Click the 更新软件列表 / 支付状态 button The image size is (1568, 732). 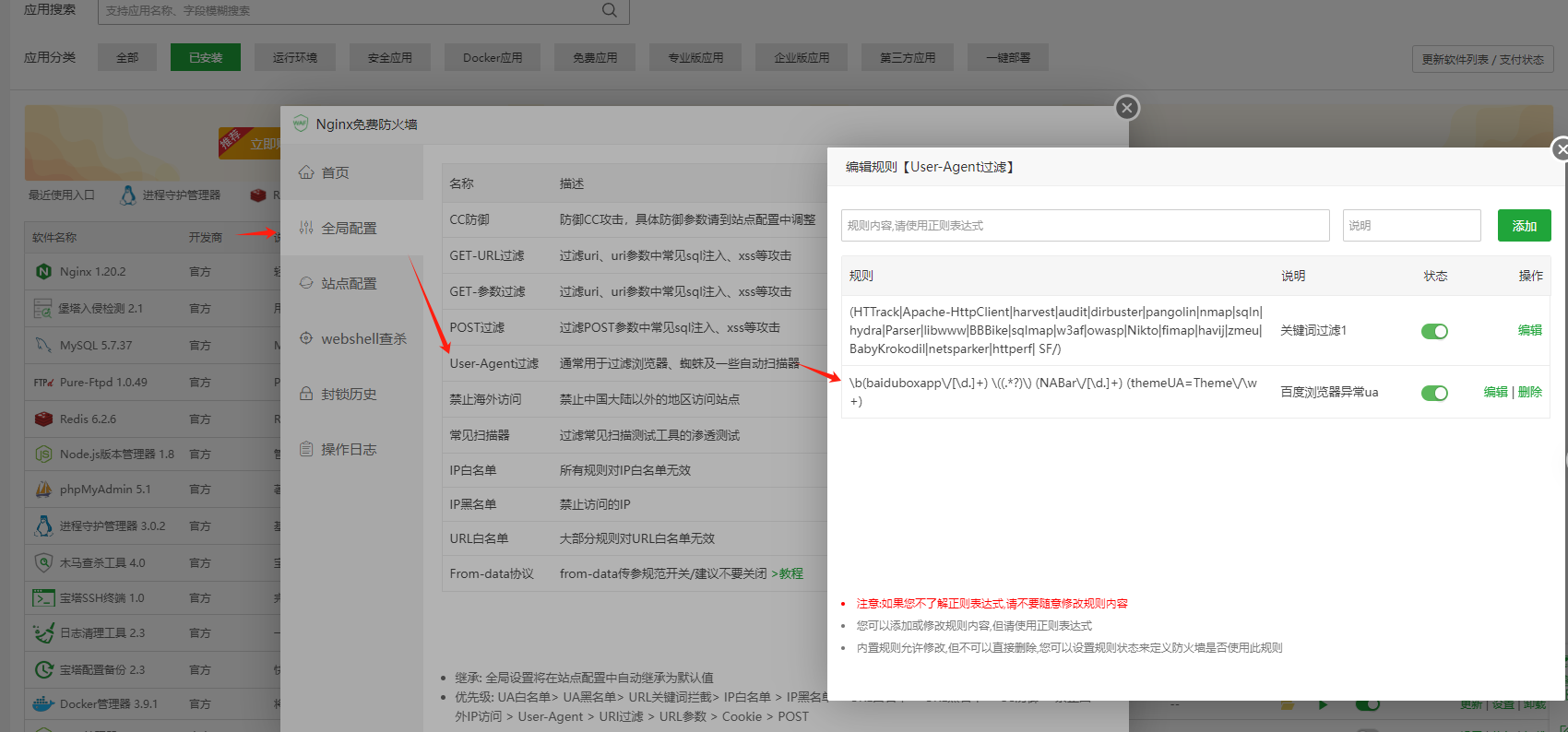(1482, 59)
